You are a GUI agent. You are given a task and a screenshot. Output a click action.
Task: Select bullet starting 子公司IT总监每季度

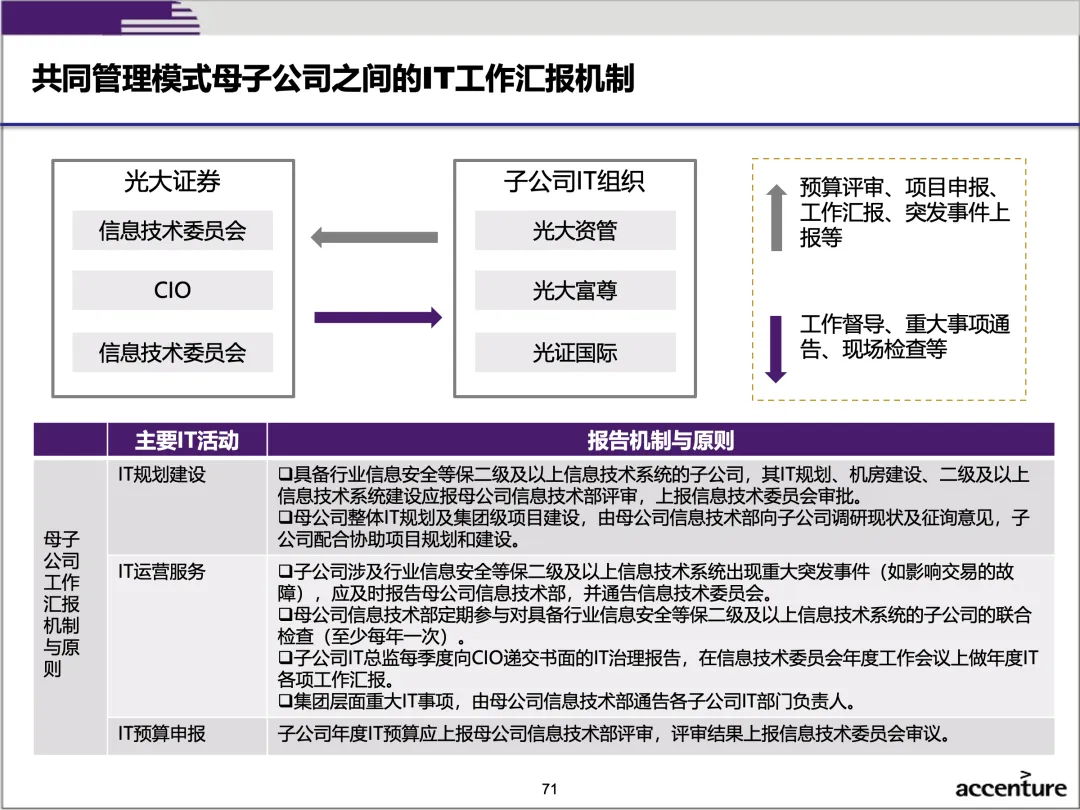[658, 668]
